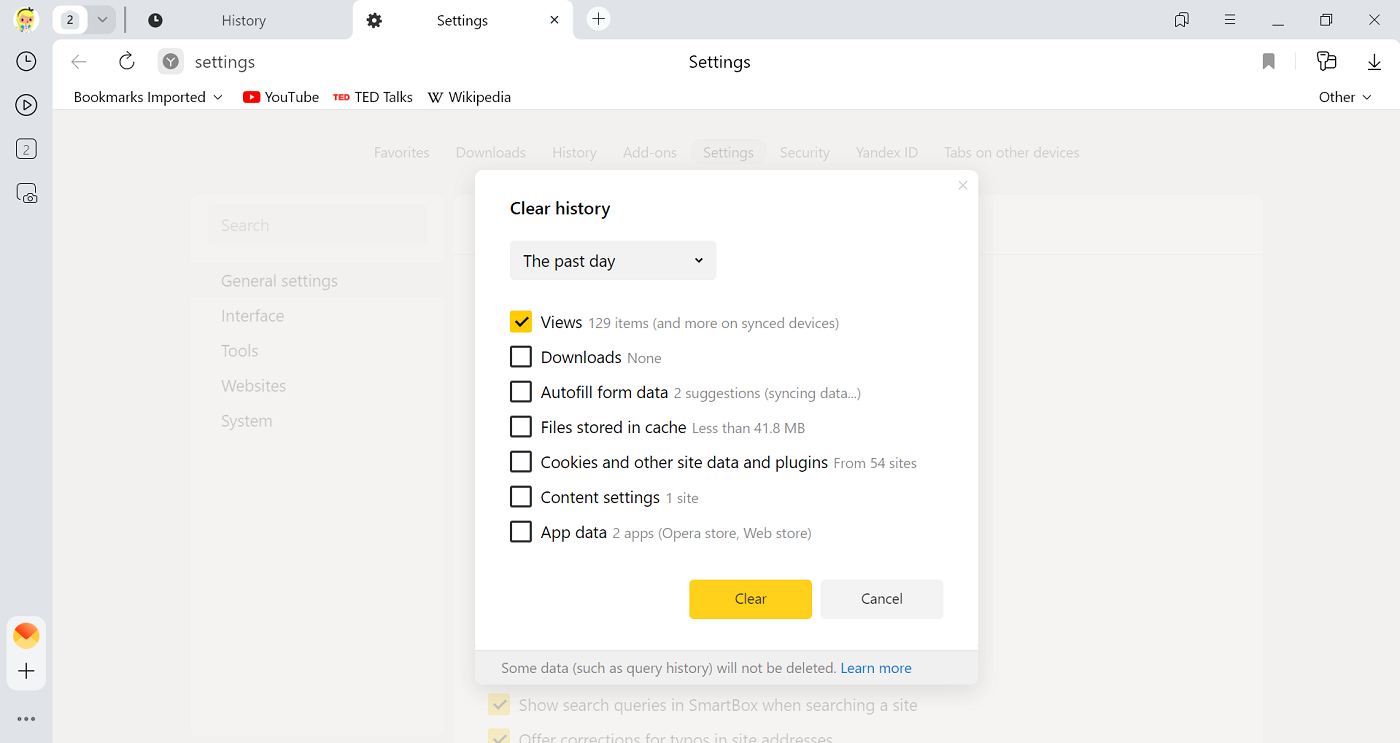Open The past day time range dropdown

tap(613, 261)
